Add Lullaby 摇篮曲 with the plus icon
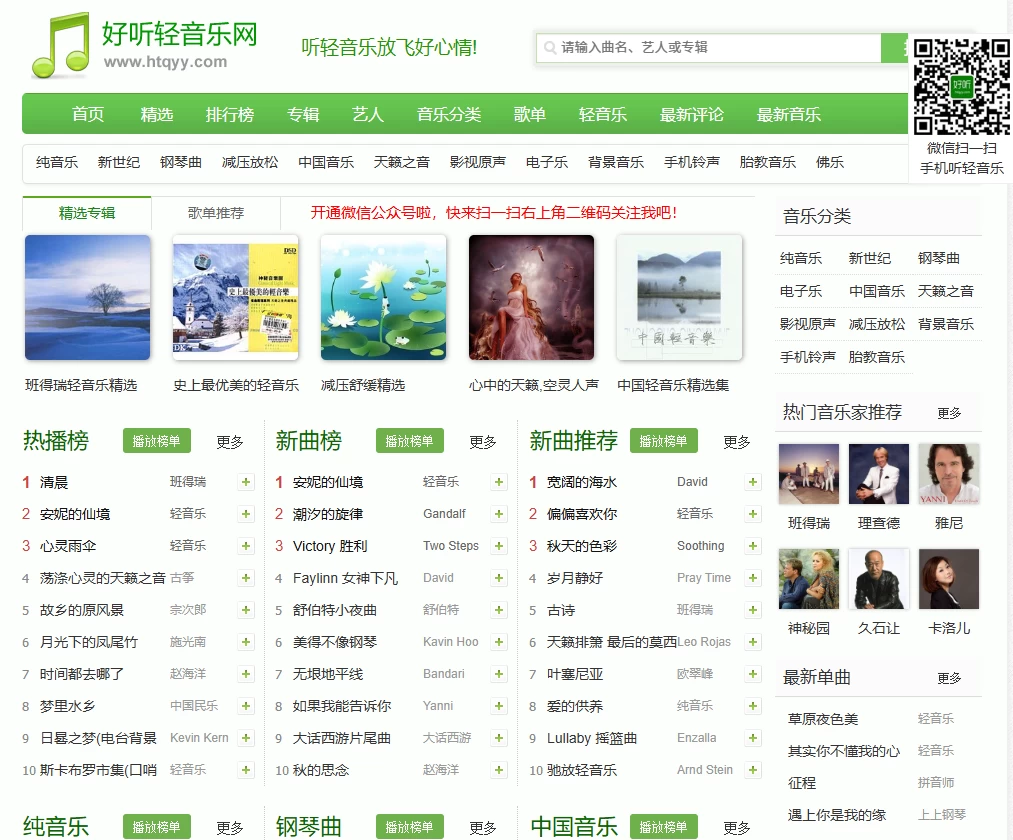The width and height of the screenshot is (1013, 840). (751, 737)
